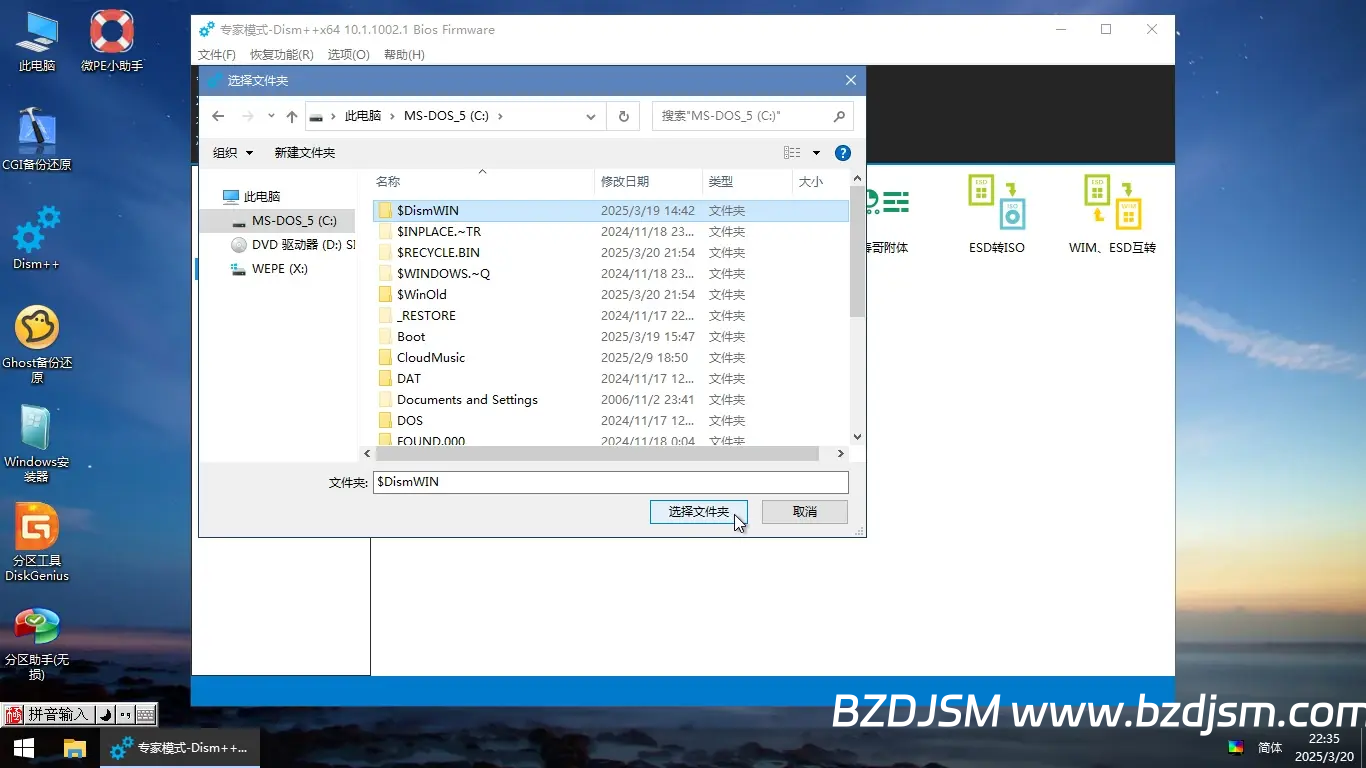Open Ghost备份还原 desktop icon
The height and width of the screenshot is (768, 1366).
tap(37, 344)
